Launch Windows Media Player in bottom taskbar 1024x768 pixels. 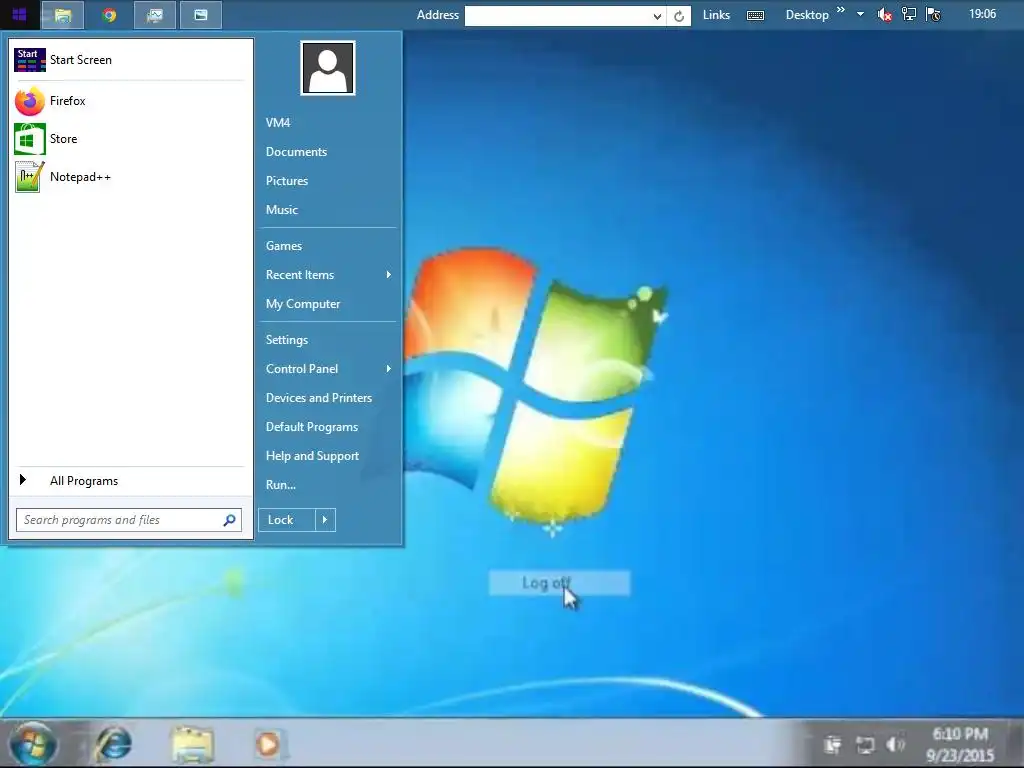(268, 744)
